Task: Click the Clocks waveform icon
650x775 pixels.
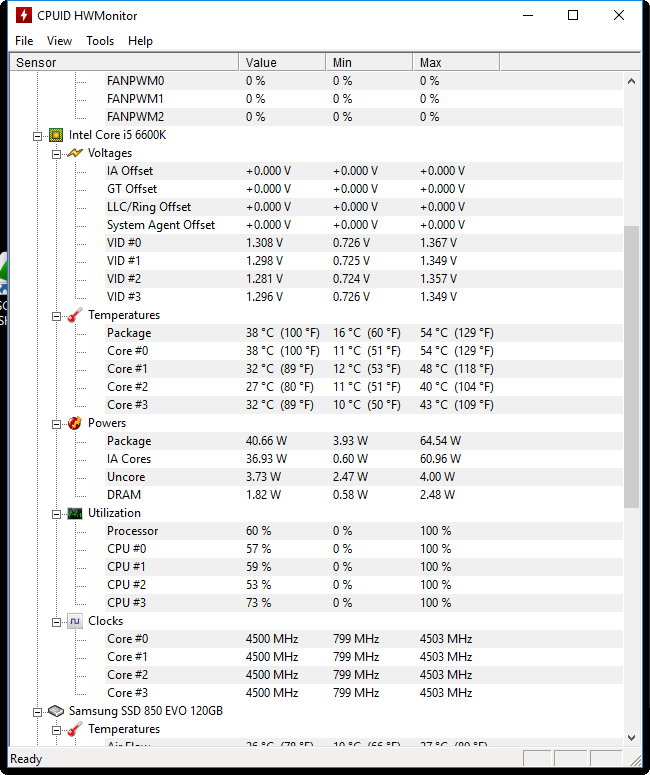Action: (x=75, y=621)
